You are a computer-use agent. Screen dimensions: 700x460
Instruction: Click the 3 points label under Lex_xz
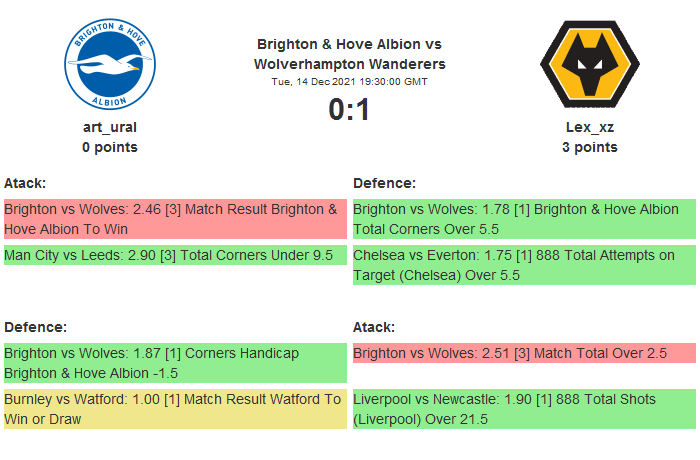589,147
